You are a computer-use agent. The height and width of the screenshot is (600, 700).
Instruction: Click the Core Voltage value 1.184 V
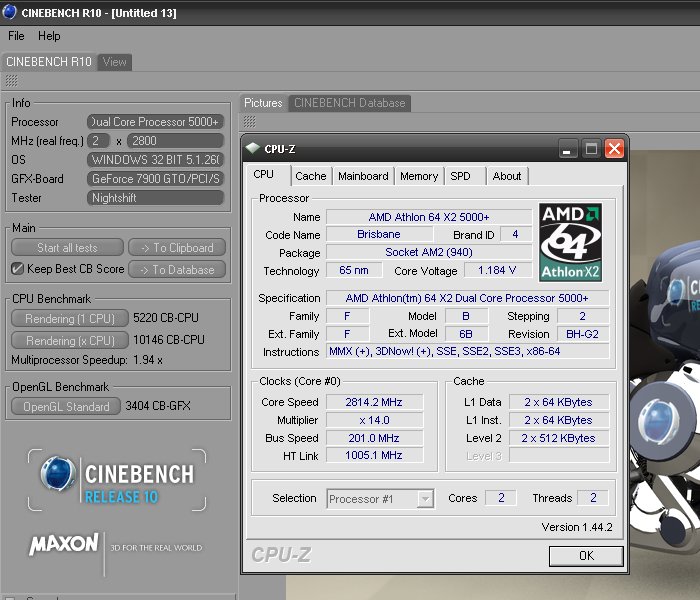coord(498,270)
